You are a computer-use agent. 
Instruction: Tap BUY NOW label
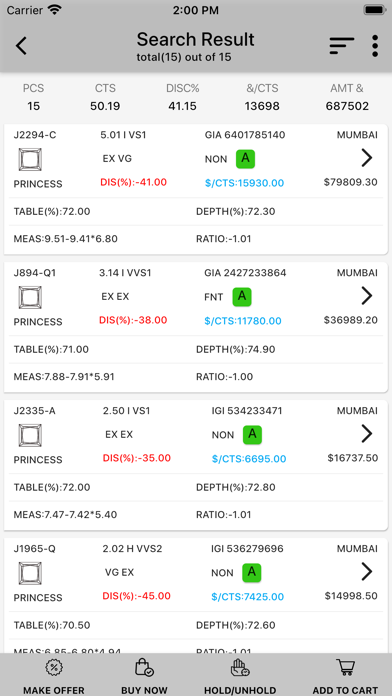[x=144, y=691]
